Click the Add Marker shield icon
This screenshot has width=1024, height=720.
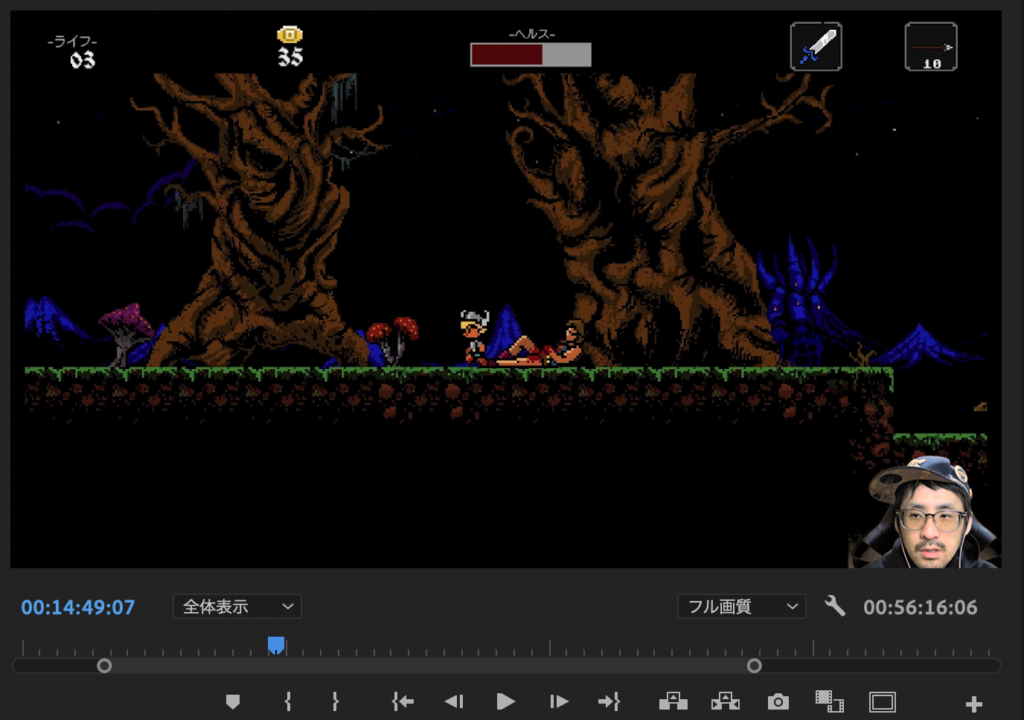click(x=233, y=702)
